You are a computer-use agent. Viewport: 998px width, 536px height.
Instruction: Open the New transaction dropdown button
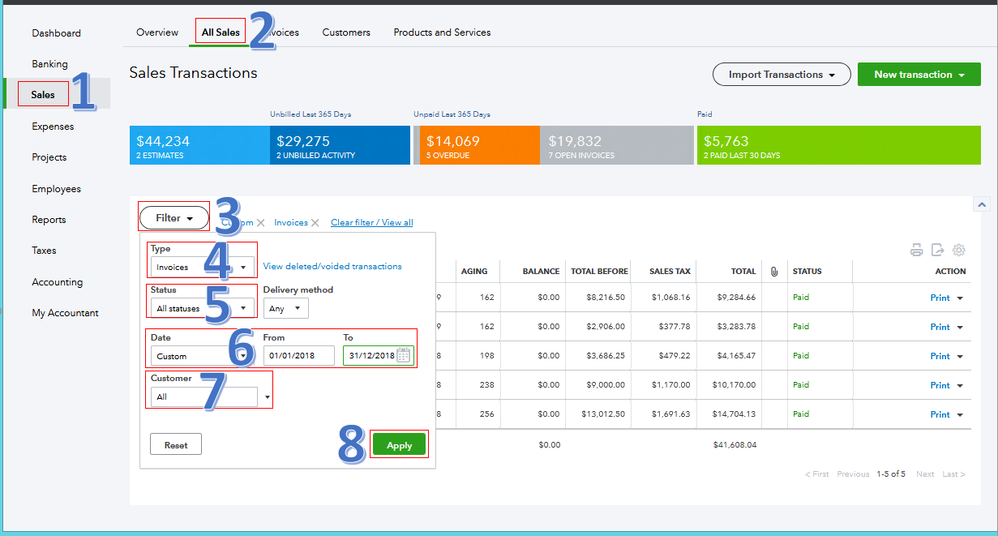pos(919,74)
